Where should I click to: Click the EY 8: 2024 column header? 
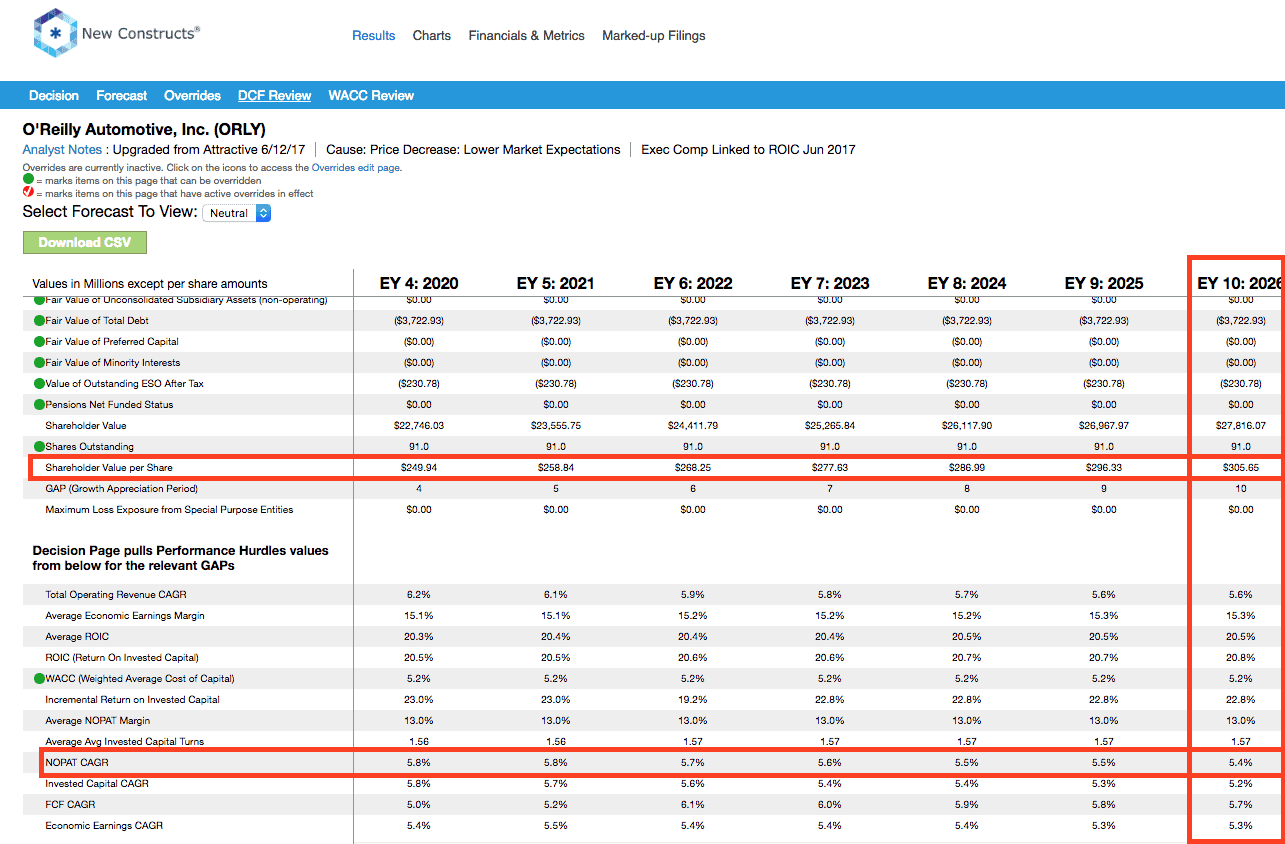967,283
